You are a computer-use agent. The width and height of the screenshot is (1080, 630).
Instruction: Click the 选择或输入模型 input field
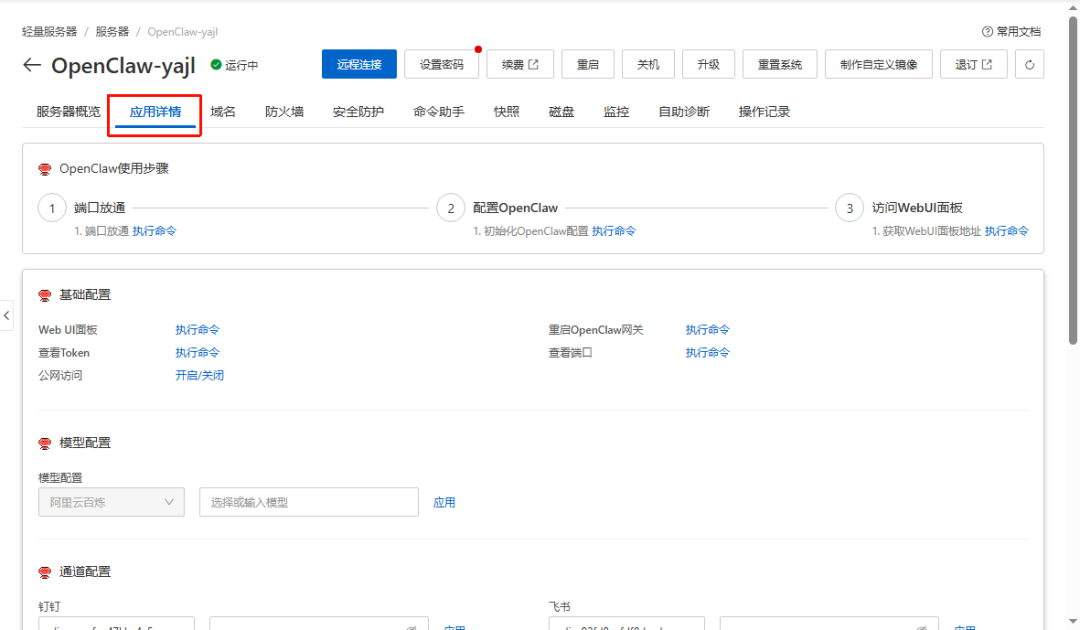309,502
